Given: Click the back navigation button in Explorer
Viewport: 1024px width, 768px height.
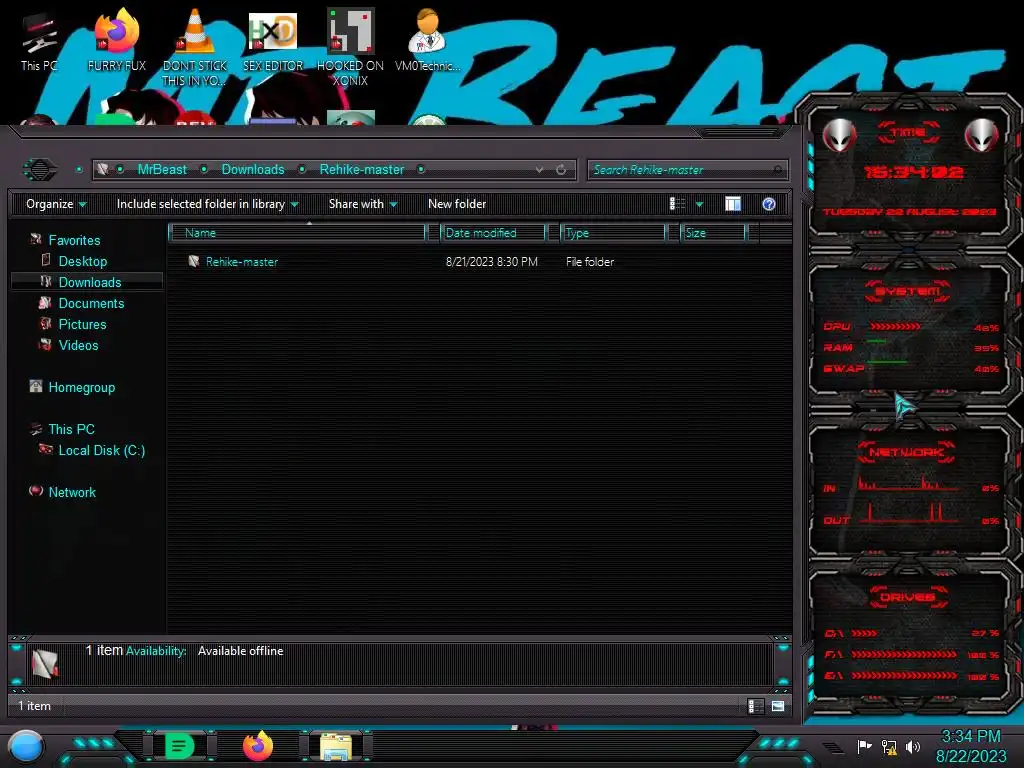Looking at the screenshot, I should [40, 170].
